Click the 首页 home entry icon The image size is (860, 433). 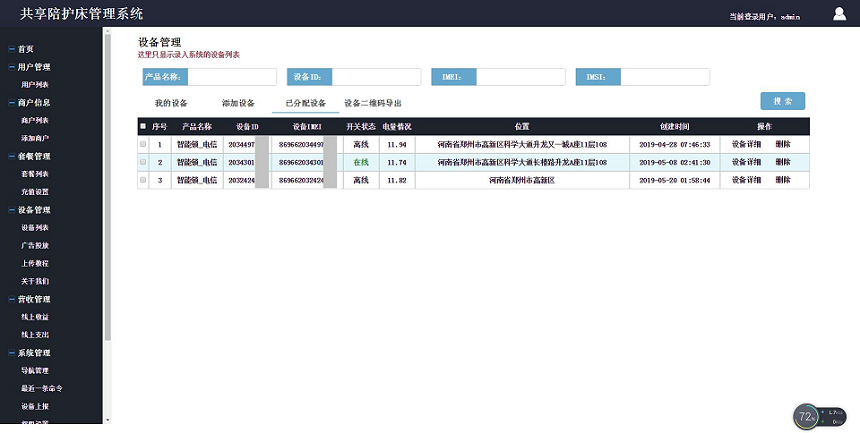(x=11, y=49)
